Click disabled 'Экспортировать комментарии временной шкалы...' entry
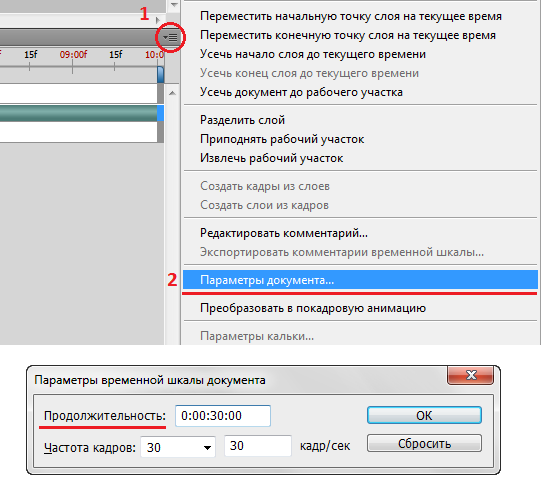Image resolution: width=541 pixels, height=488 pixels. point(342,252)
